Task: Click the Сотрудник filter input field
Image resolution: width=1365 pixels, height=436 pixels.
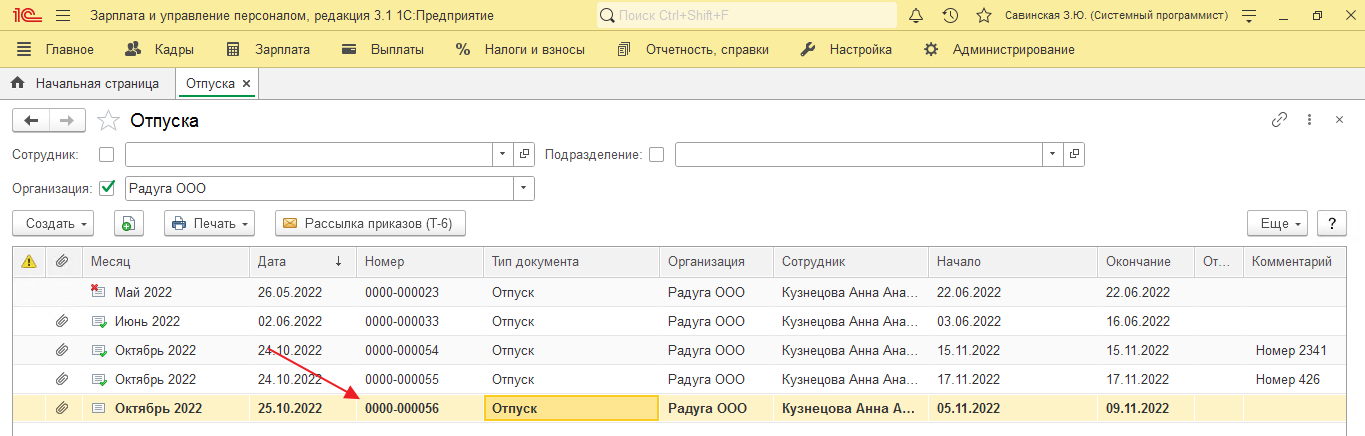Action: tap(309, 155)
